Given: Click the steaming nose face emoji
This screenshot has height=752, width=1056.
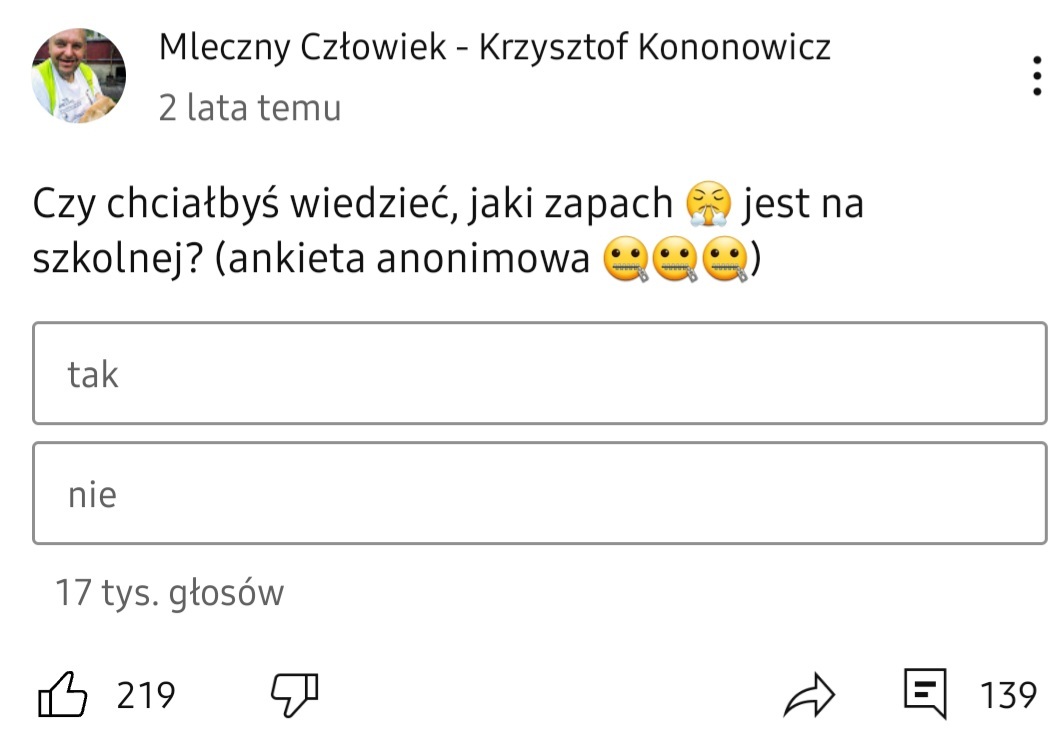Looking at the screenshot, I should [708, 204].
